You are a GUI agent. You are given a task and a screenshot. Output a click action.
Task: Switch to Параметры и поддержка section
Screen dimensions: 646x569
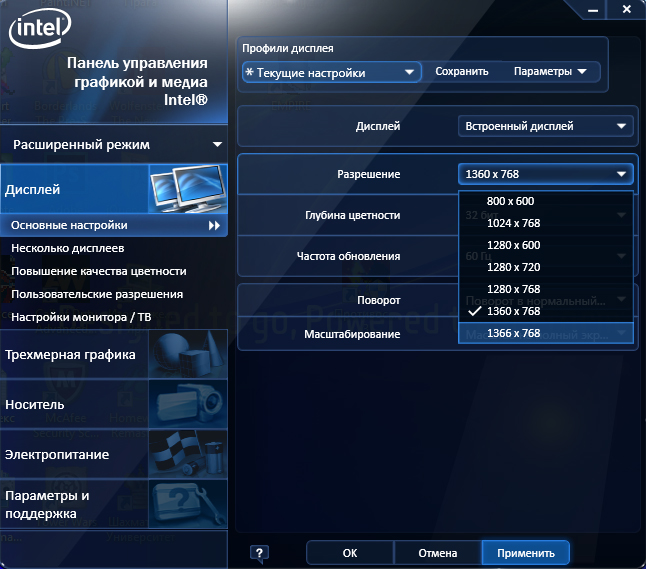tap(114, 504)
